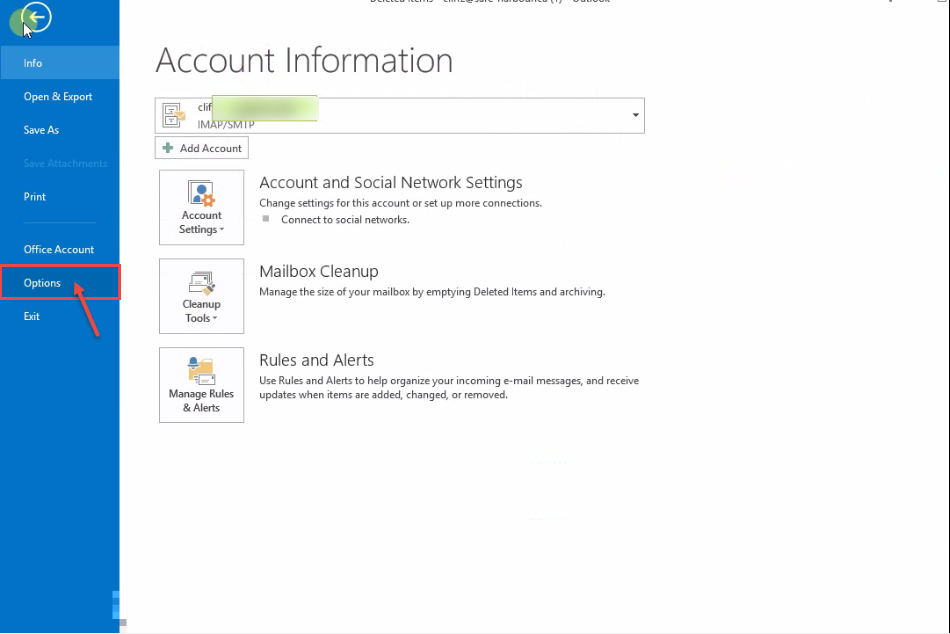This screenshot has height=634, width=950.
Task: Click the back arrow to leave backstage
Action: (36, 16)
